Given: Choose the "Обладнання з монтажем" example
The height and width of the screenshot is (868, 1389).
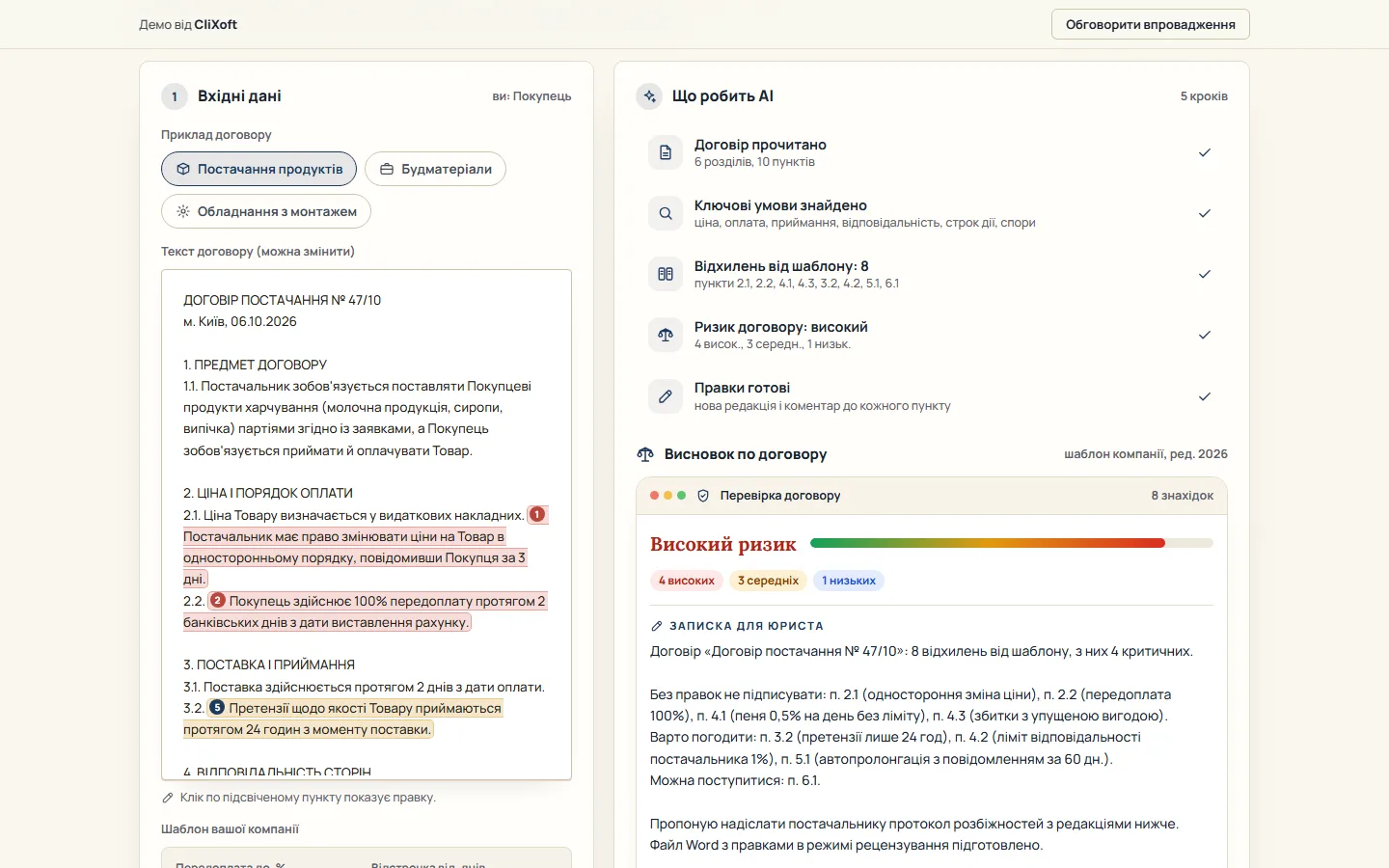Looking at the screenshot, I should tap(266, 211).
